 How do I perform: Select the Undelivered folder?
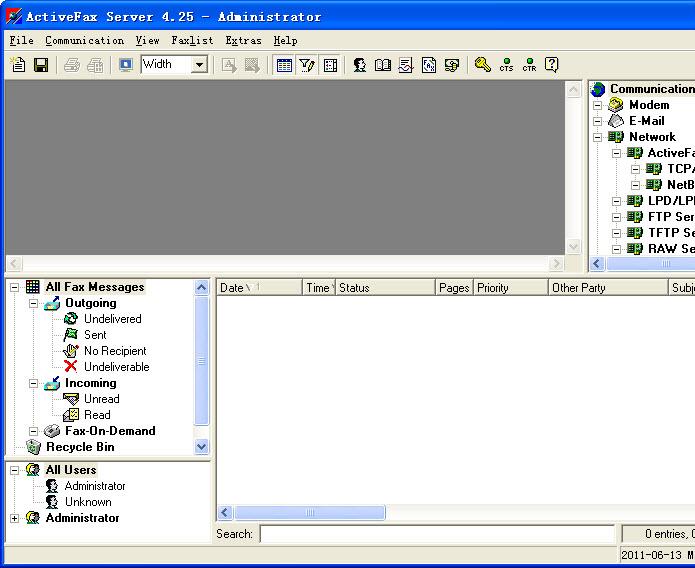tap(113, 319)
